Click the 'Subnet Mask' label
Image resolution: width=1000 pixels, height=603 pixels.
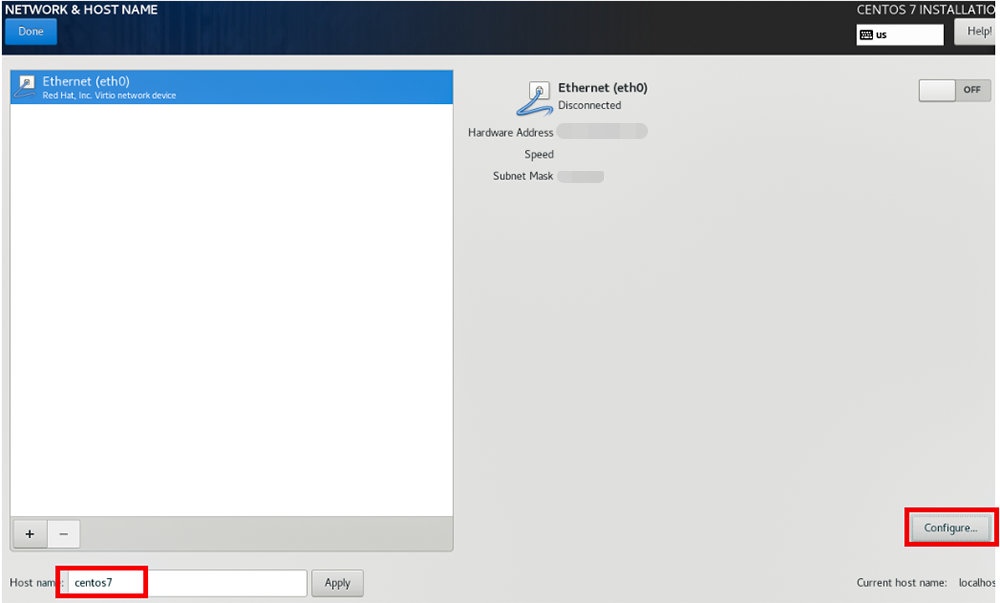tap(523, 176)
